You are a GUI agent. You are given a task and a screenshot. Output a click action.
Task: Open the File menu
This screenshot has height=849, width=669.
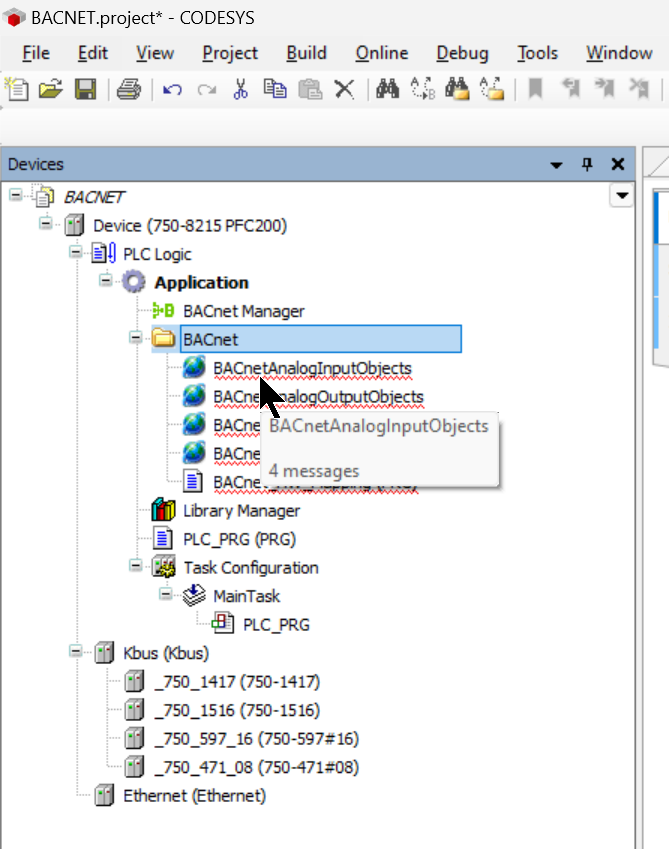pyautogui.click(x=36, y=53)
